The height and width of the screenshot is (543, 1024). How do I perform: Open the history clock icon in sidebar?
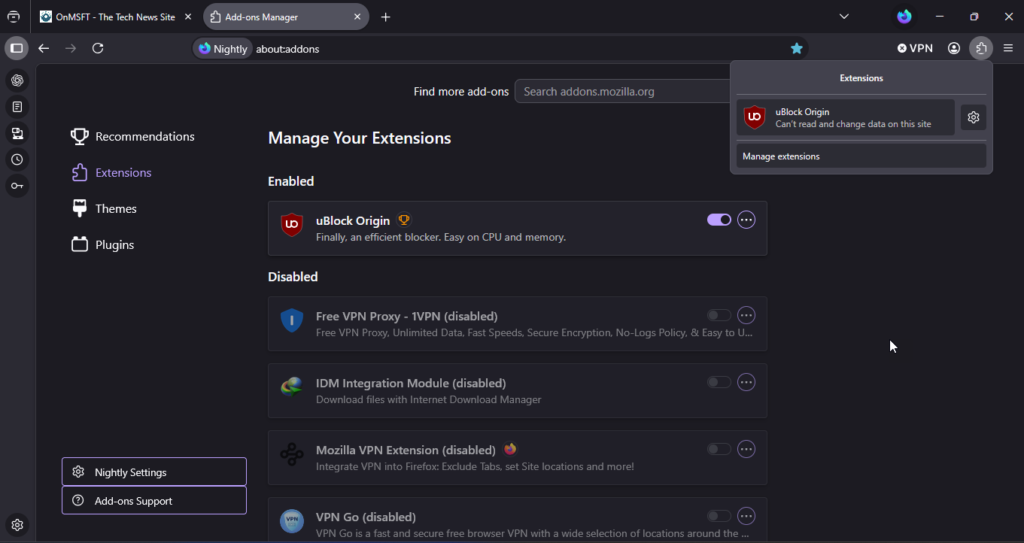[17, 159]
